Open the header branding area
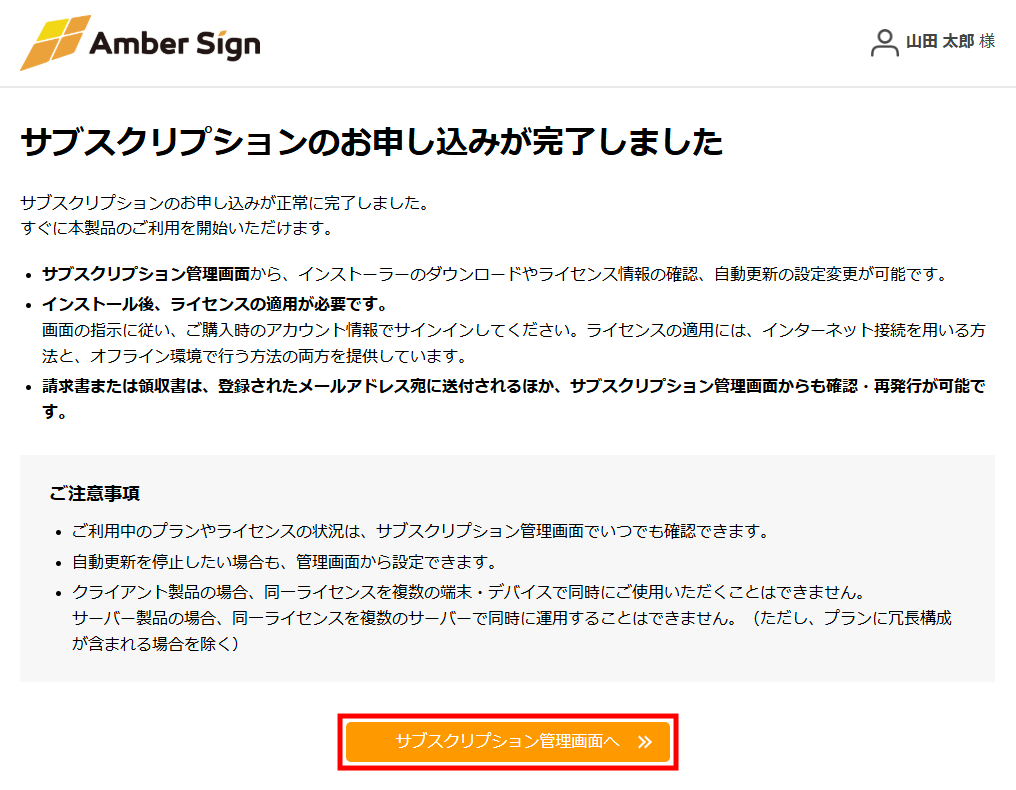Viewport: 1016px width, 790px height. [x=140, y=43]
